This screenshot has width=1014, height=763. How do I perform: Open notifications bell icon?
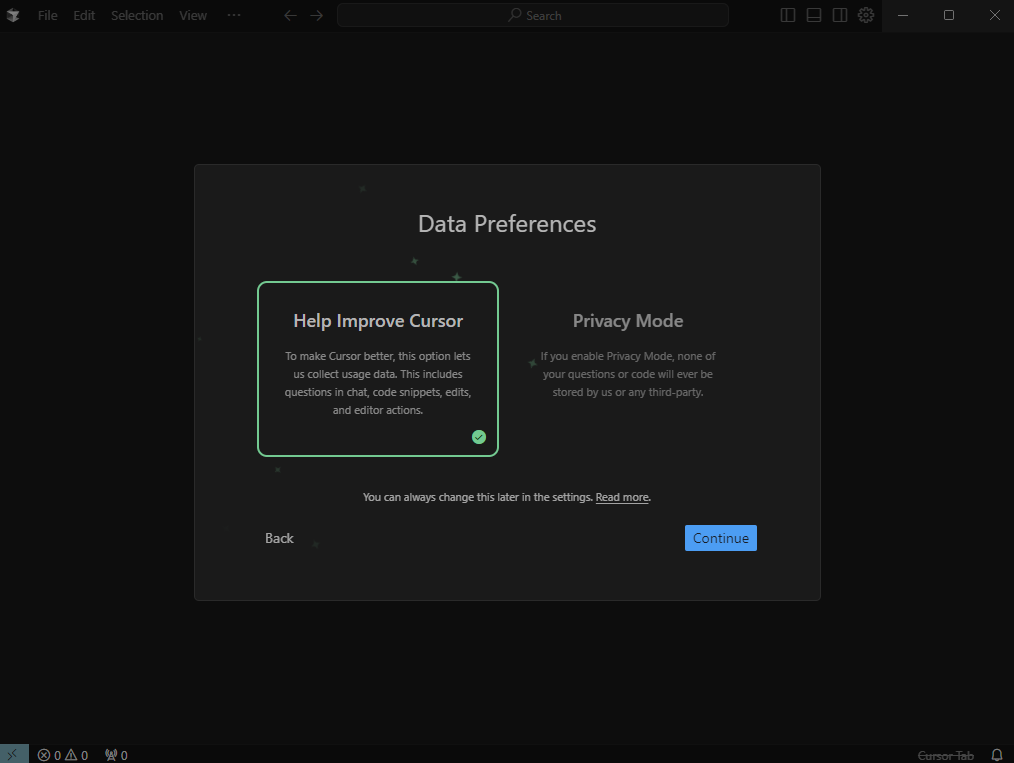997,755
